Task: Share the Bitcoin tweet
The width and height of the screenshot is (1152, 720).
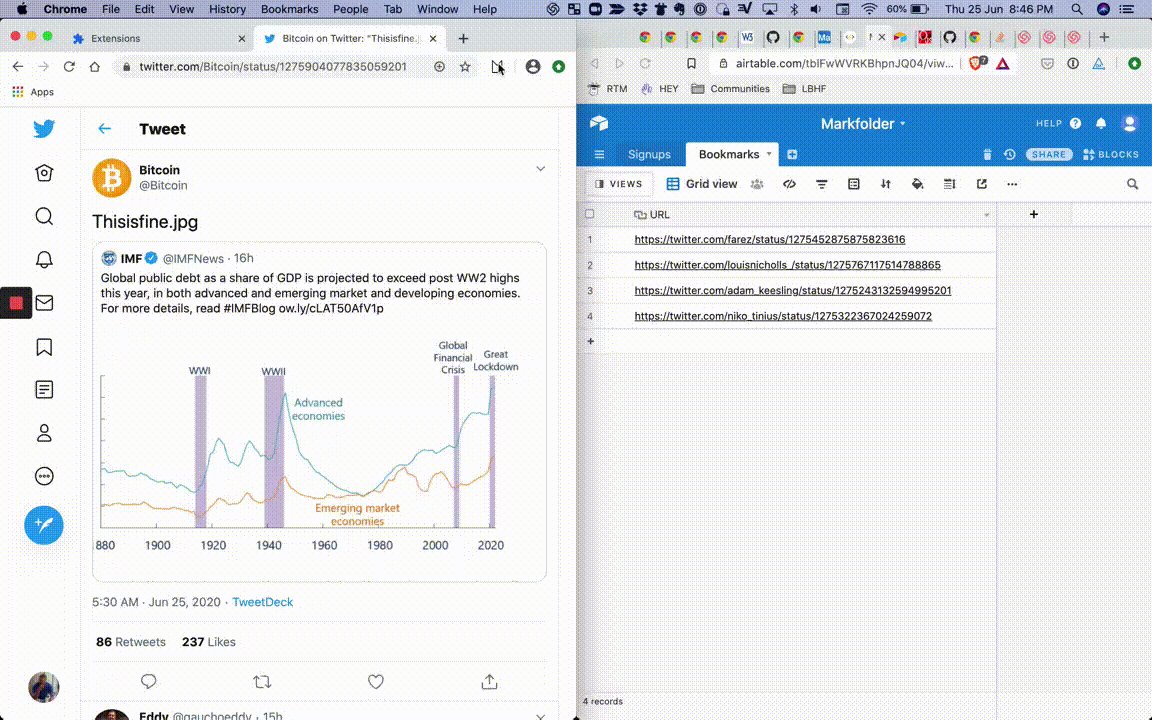Action: click(x=489, y=682)
